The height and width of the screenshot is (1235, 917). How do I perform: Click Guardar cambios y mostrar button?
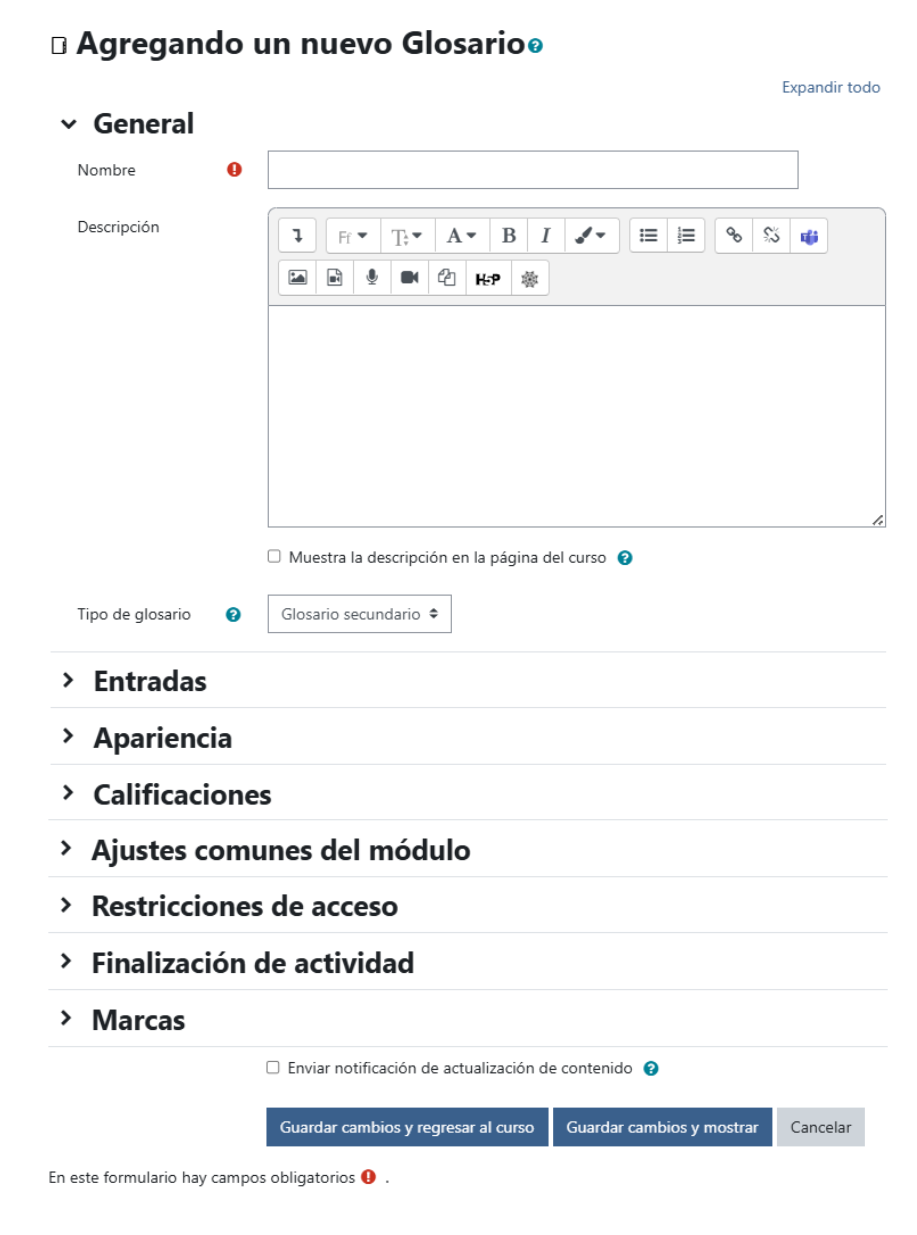coord(662,1127)
